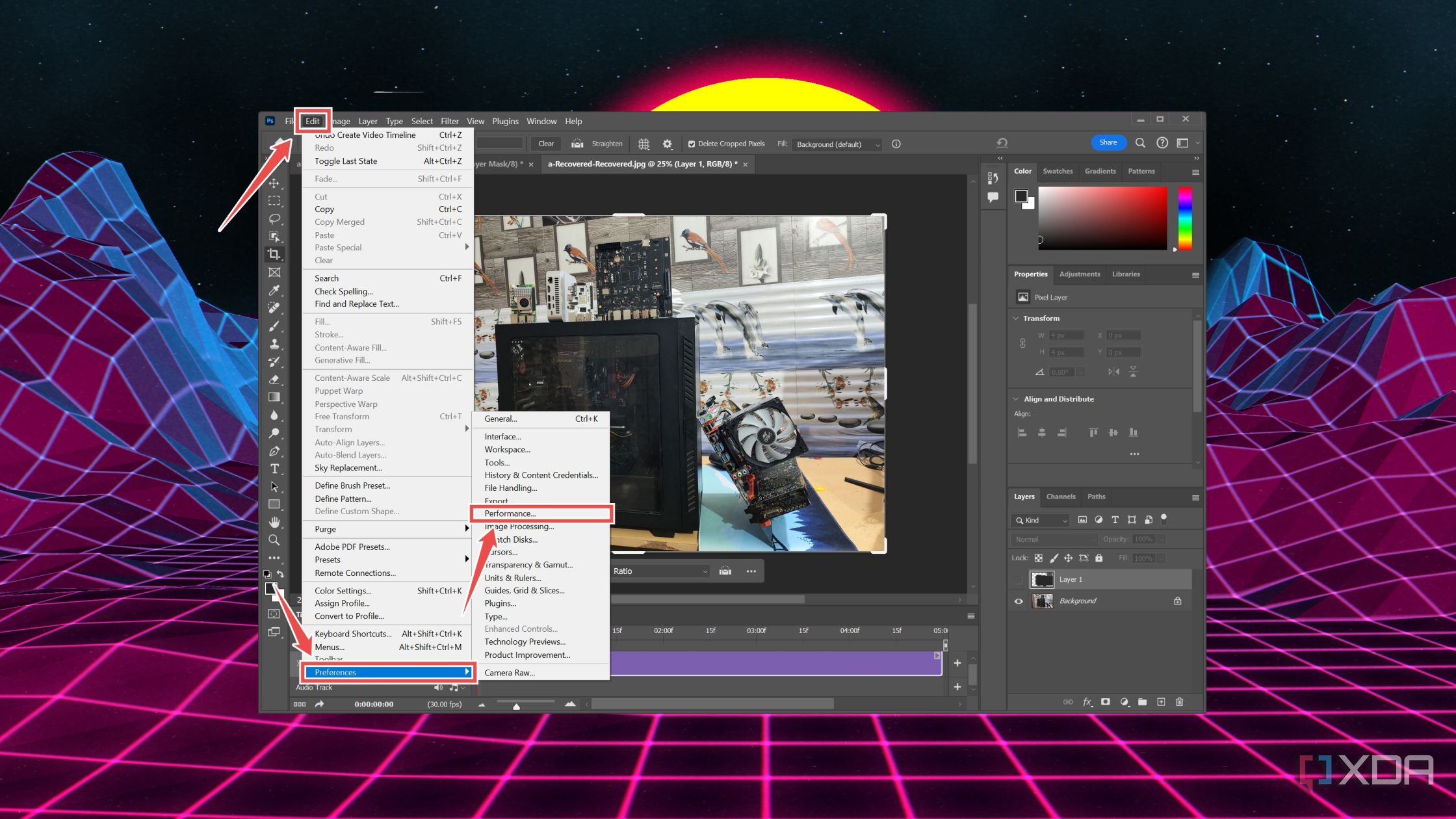Toggle visibility of Background layer
Screen dimensions: 1456x819
point(1019,601)
